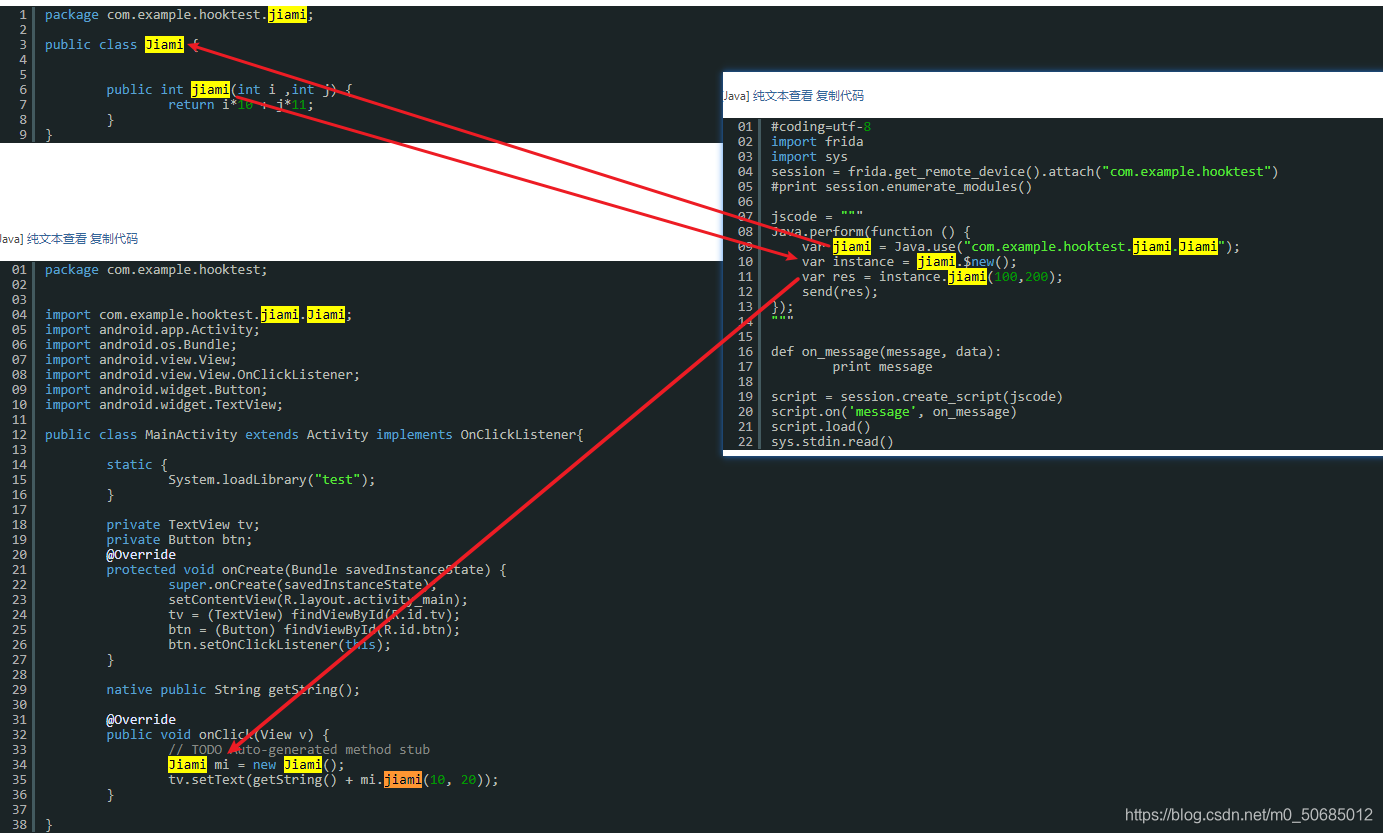This screenshot has width=1383, height=834.
Task: Click 'btn = (Button) findViewById(R.id.btn);' line
Action: [314, 630]
